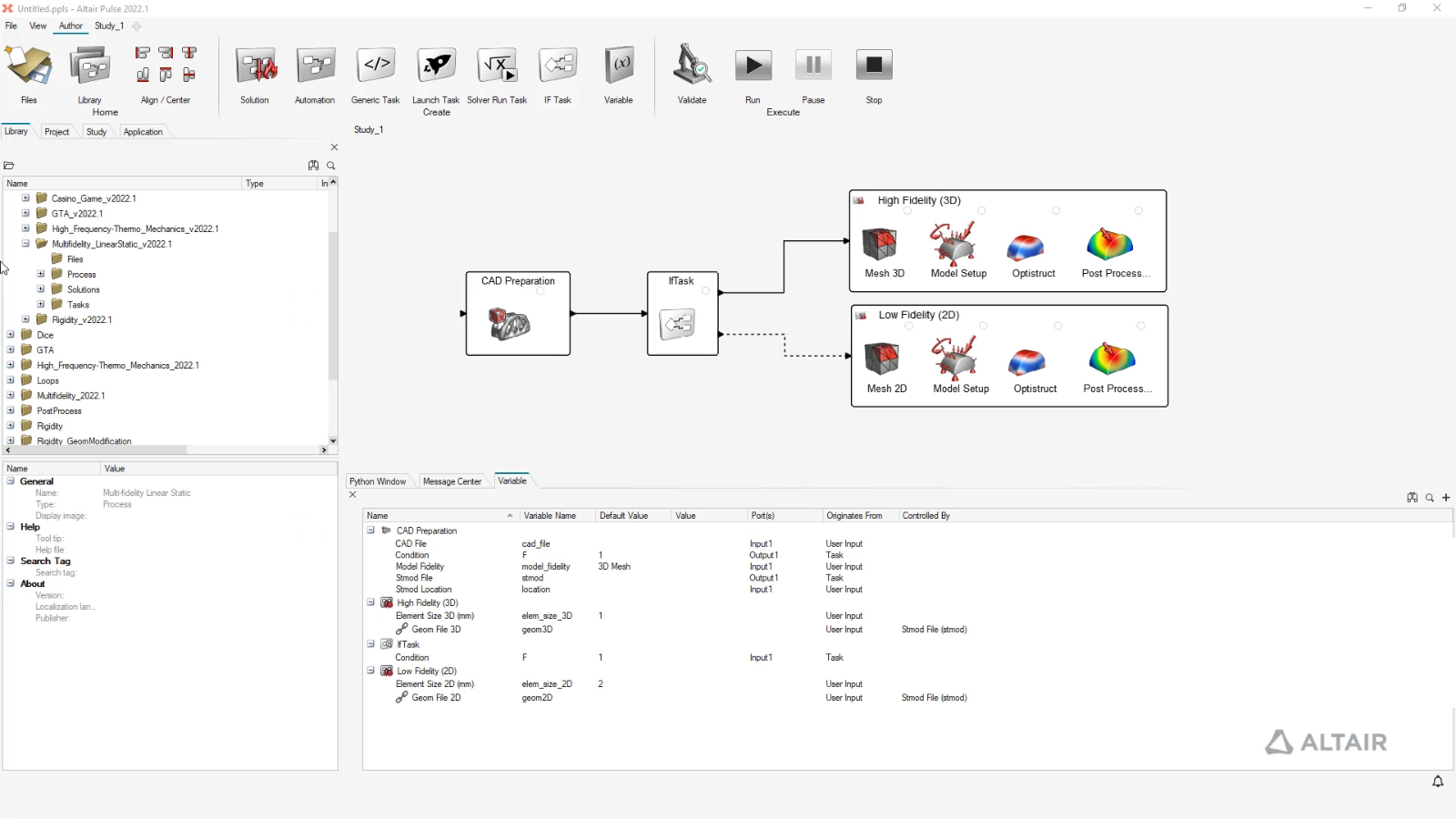1456x819 pixels.
Task: Click the center horizontally align icon
Action: (189, 53)
